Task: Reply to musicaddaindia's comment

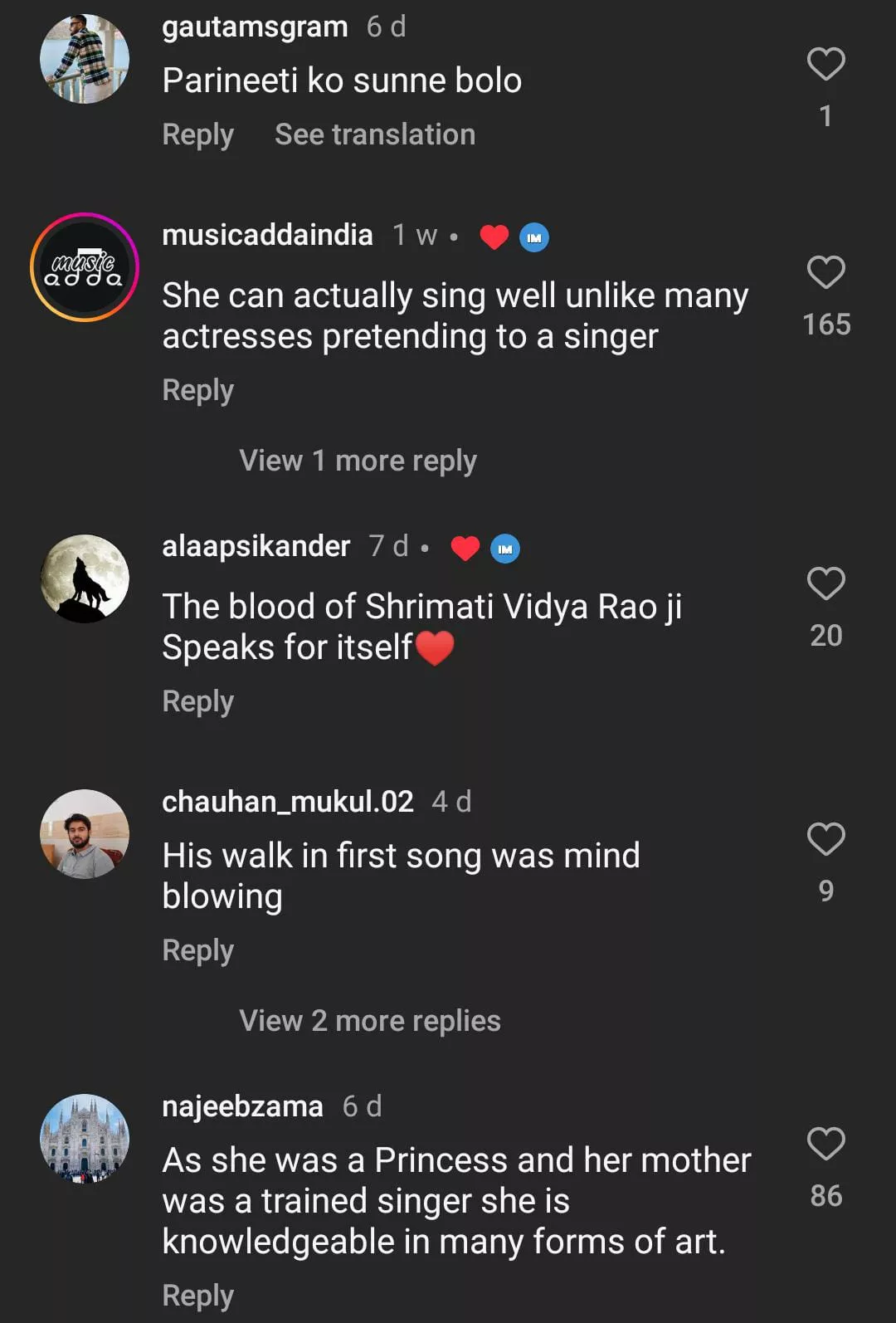Action: (197, 390)
